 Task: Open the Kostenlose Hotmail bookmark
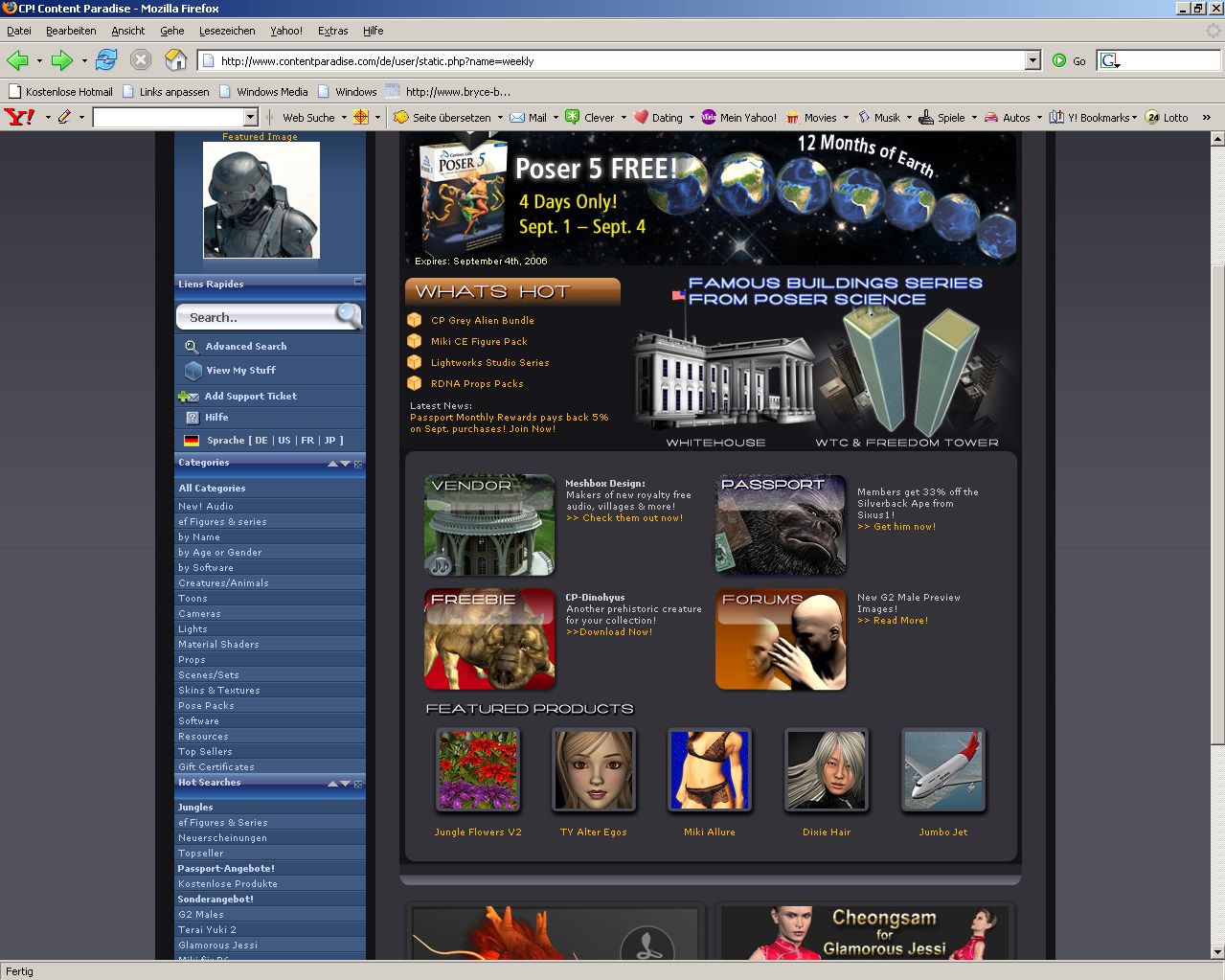59,92
